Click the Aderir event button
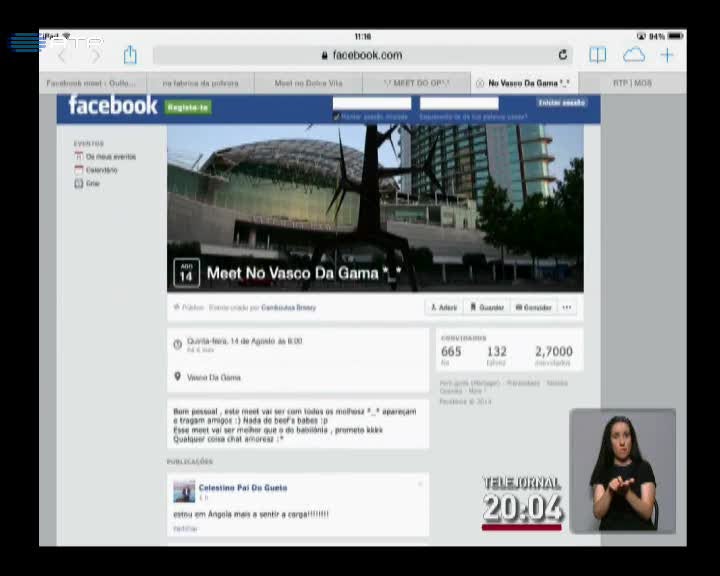 coord(443,308)
